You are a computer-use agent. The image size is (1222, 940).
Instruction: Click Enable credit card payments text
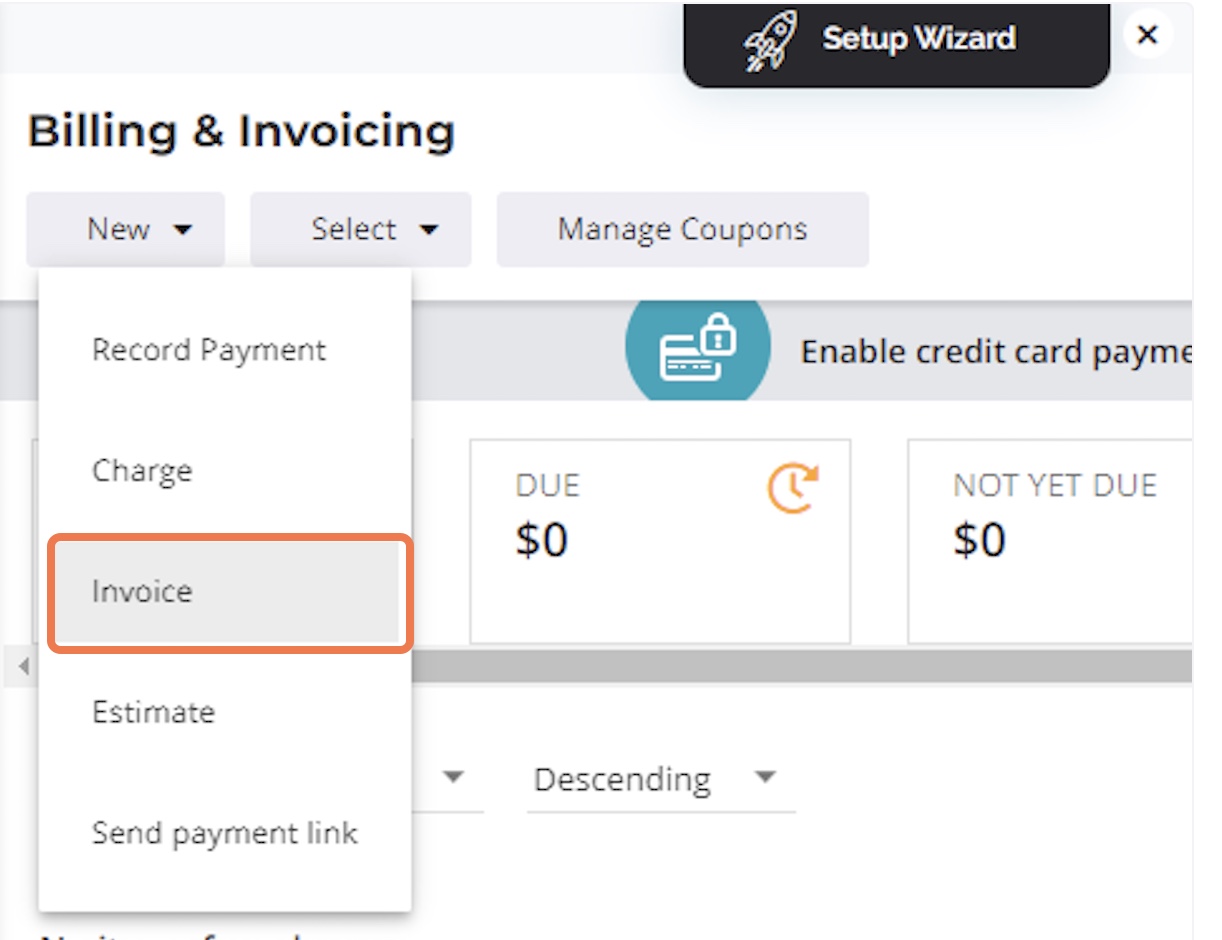click(996, 352)
